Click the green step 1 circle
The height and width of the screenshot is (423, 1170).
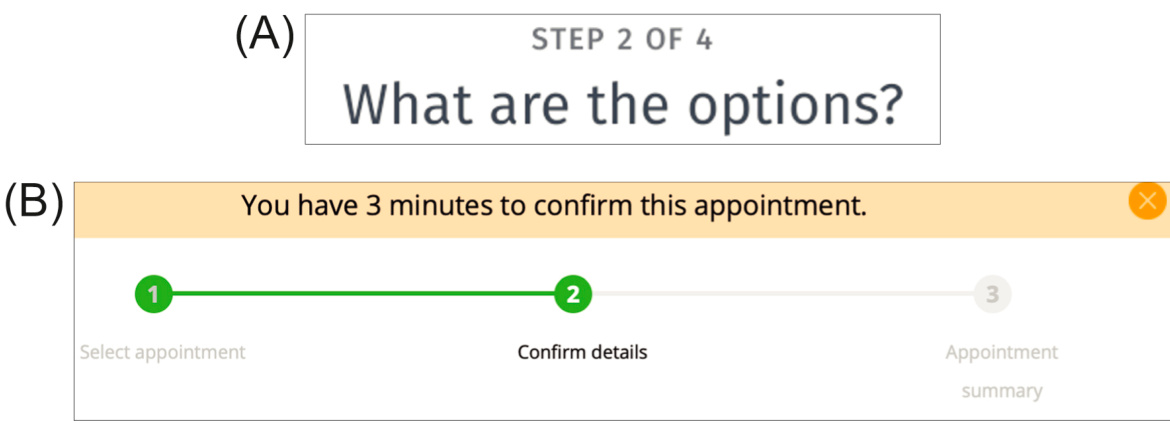[x=153, y=294]
